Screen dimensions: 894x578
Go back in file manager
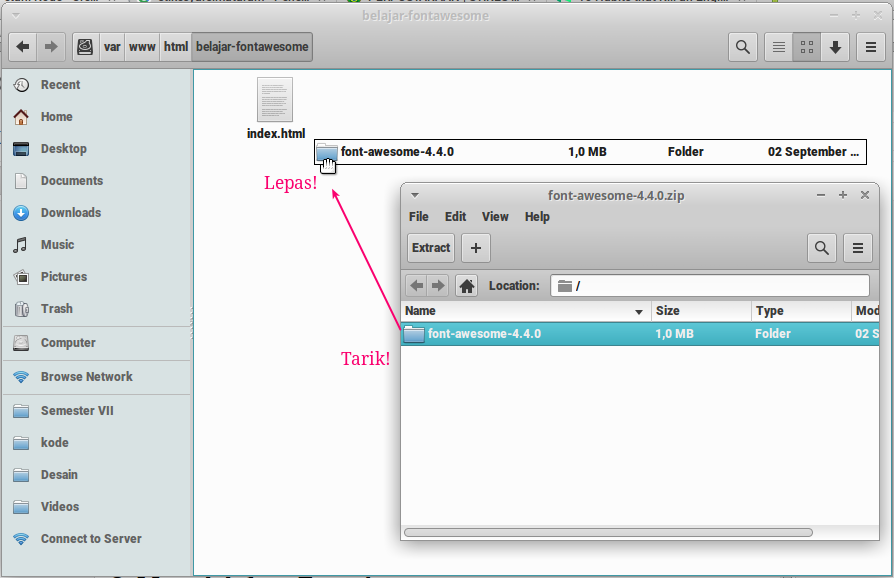pos(23,47)
